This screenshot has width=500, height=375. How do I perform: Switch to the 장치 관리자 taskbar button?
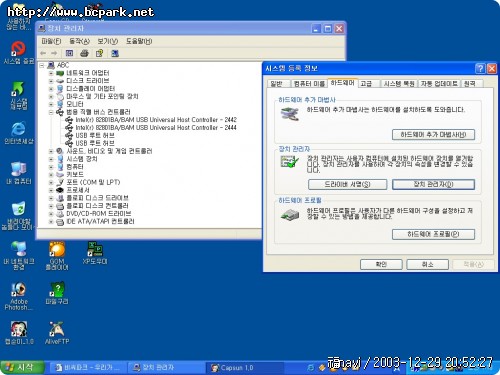(x=166, y=368)
